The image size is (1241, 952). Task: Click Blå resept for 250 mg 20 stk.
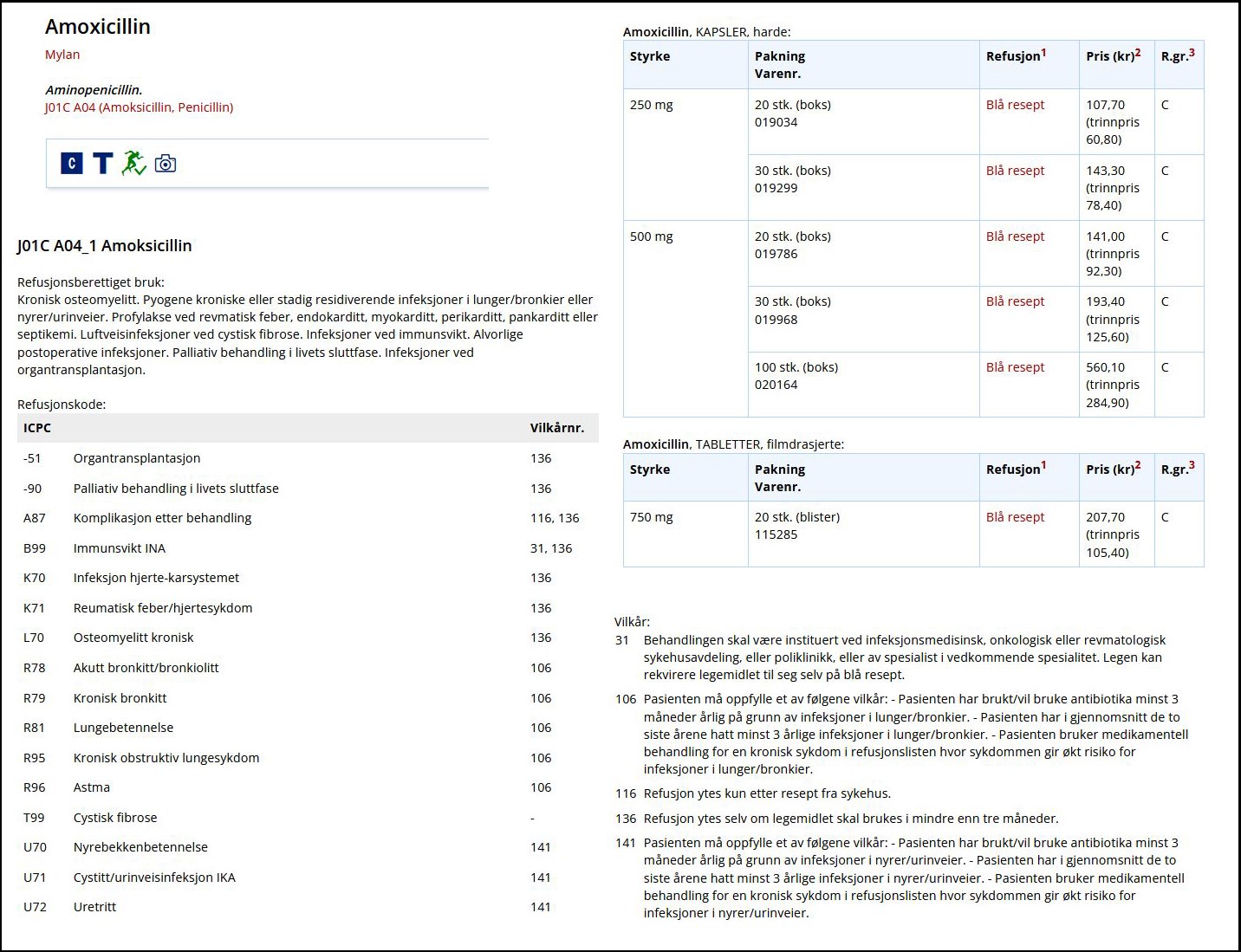pos(1015,105)
